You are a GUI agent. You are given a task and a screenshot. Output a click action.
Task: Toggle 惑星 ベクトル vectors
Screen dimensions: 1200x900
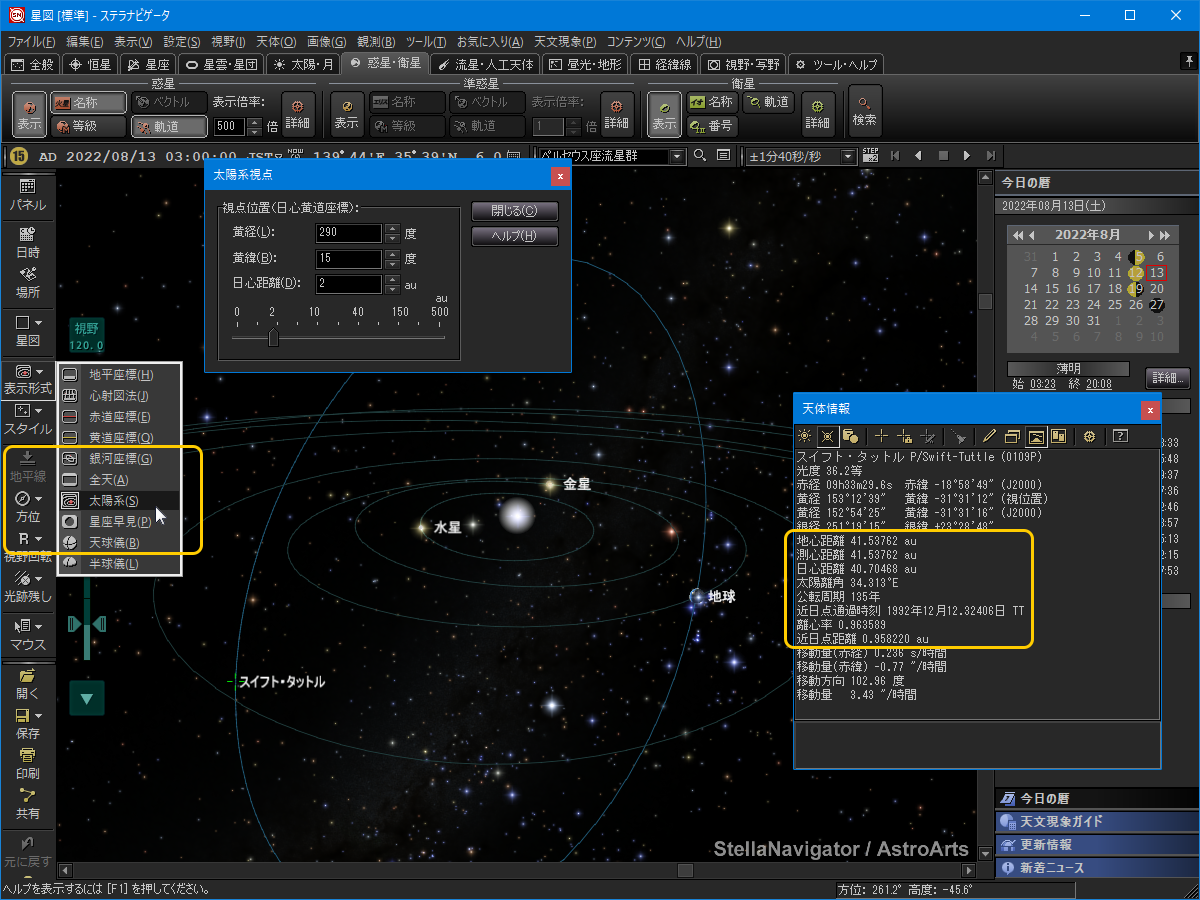tap(168, 102)
